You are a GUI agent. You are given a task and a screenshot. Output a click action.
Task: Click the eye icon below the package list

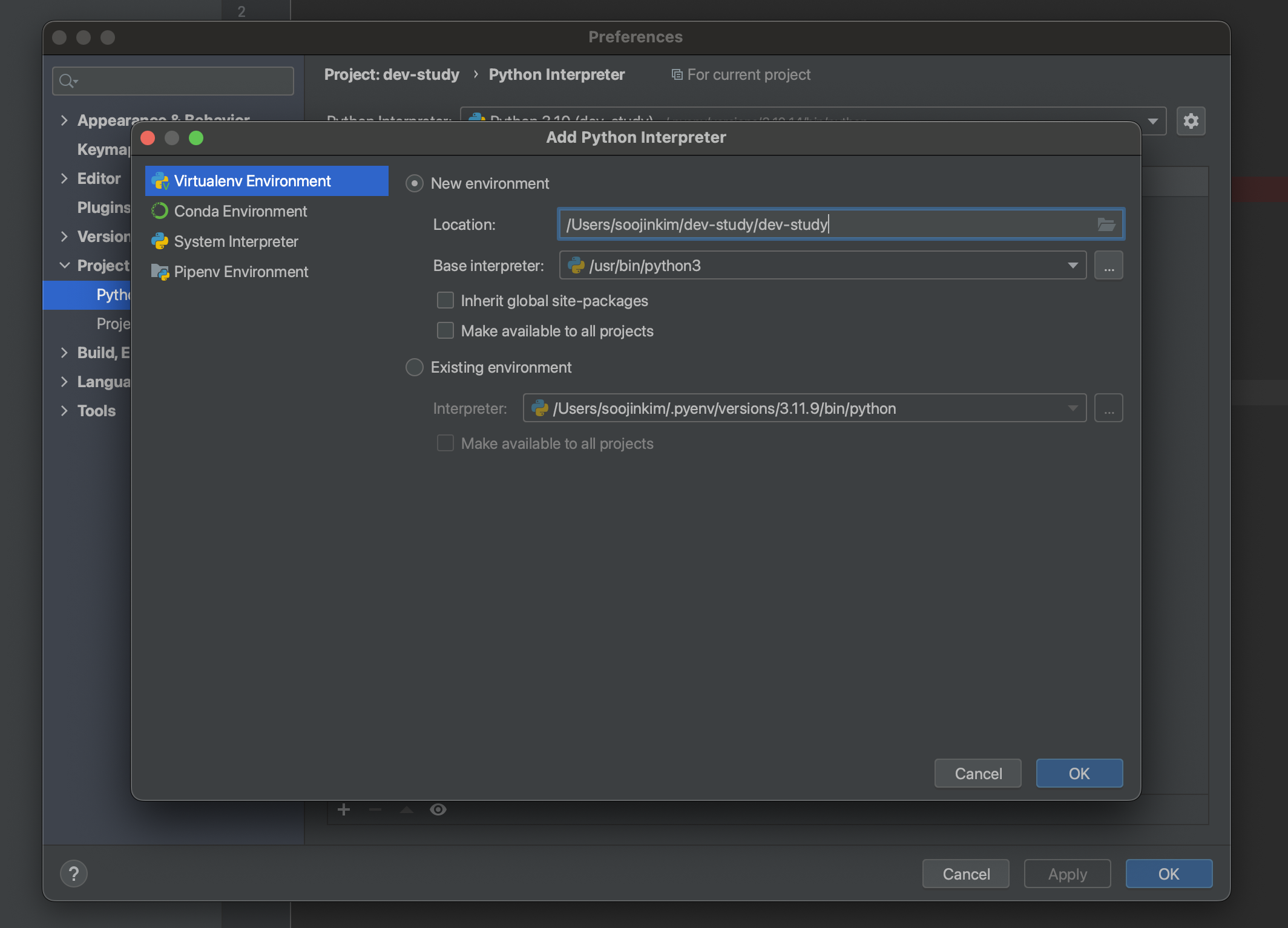click(438, 809)
